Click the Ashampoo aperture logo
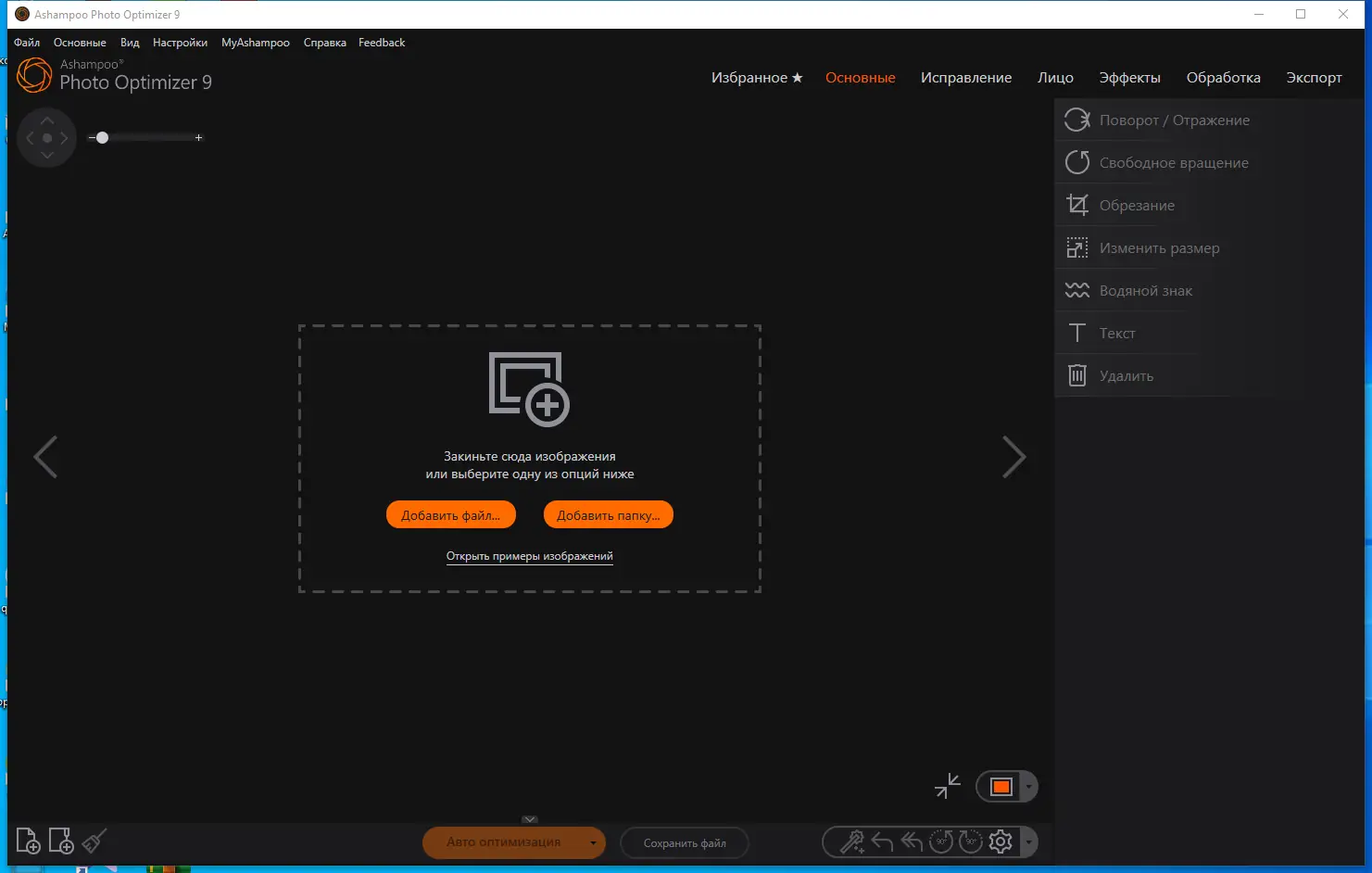This screenshot has height=873, width=1372. pos(34,75)
